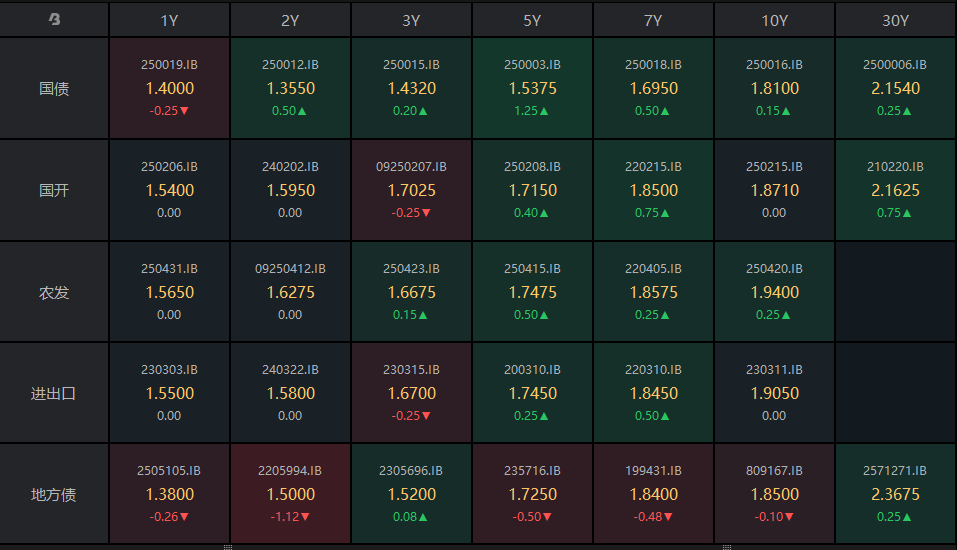Open the 2571271.IB local bond cell

point(895,494)
